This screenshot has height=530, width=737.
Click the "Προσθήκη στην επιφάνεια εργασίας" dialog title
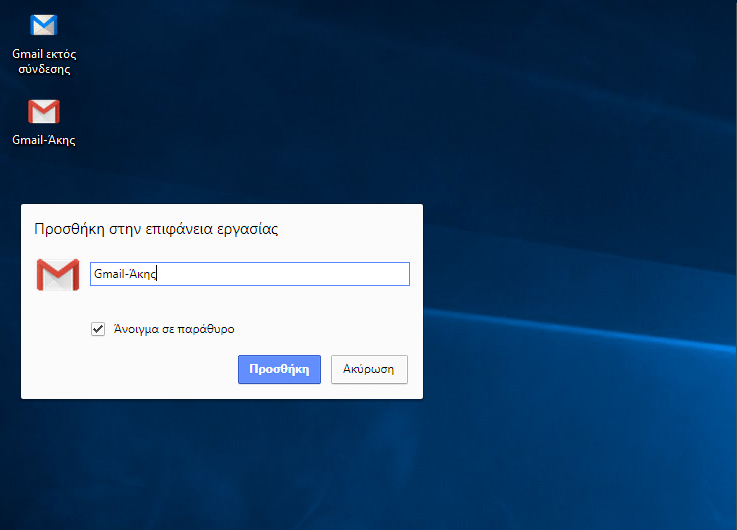coord(156,229)
